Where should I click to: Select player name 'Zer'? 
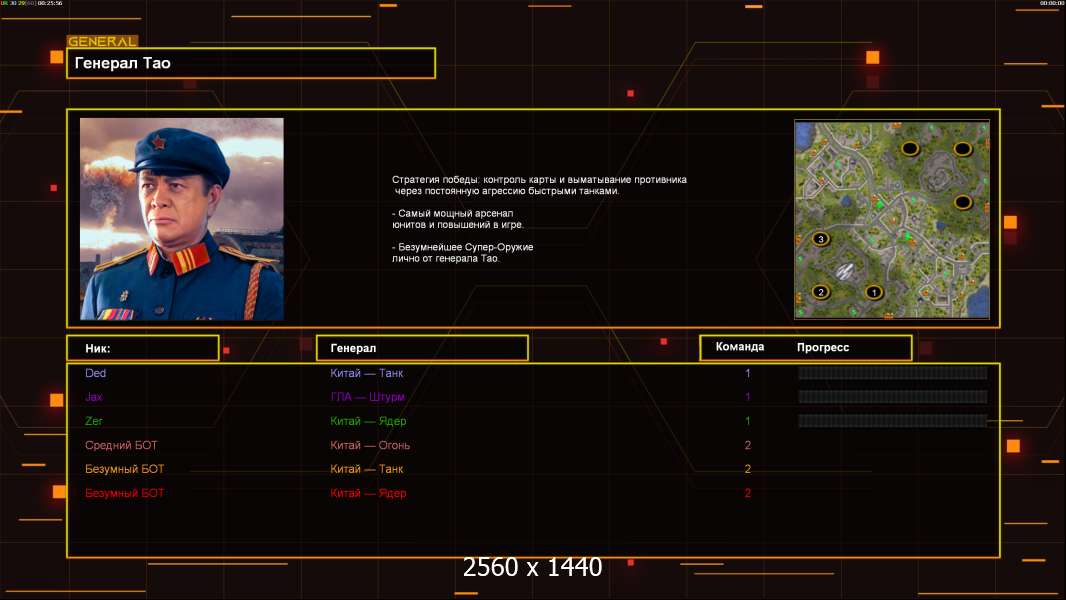click(94, 421)
